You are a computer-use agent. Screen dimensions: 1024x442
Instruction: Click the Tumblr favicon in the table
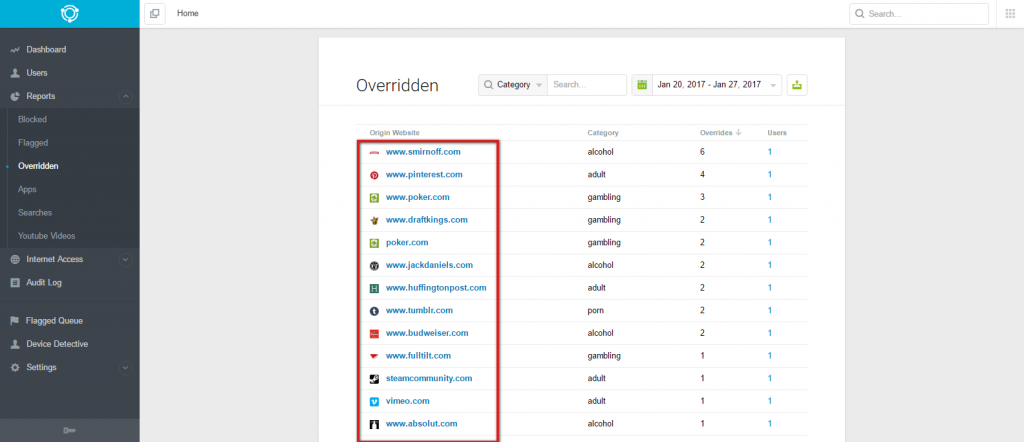pyautogui.click(x=375, y=311)
